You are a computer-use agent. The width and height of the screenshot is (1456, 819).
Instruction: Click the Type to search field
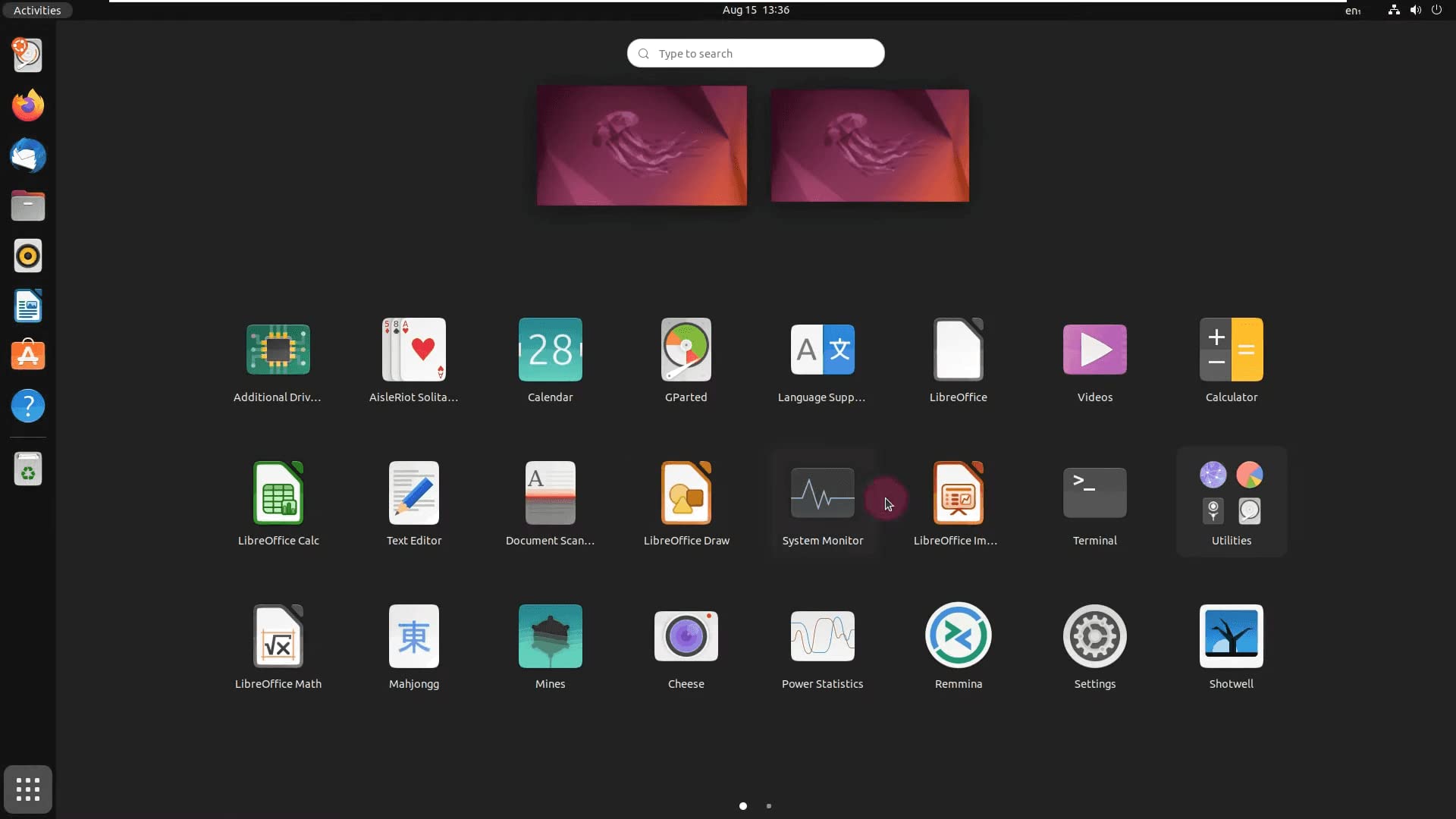click(755, 53)
